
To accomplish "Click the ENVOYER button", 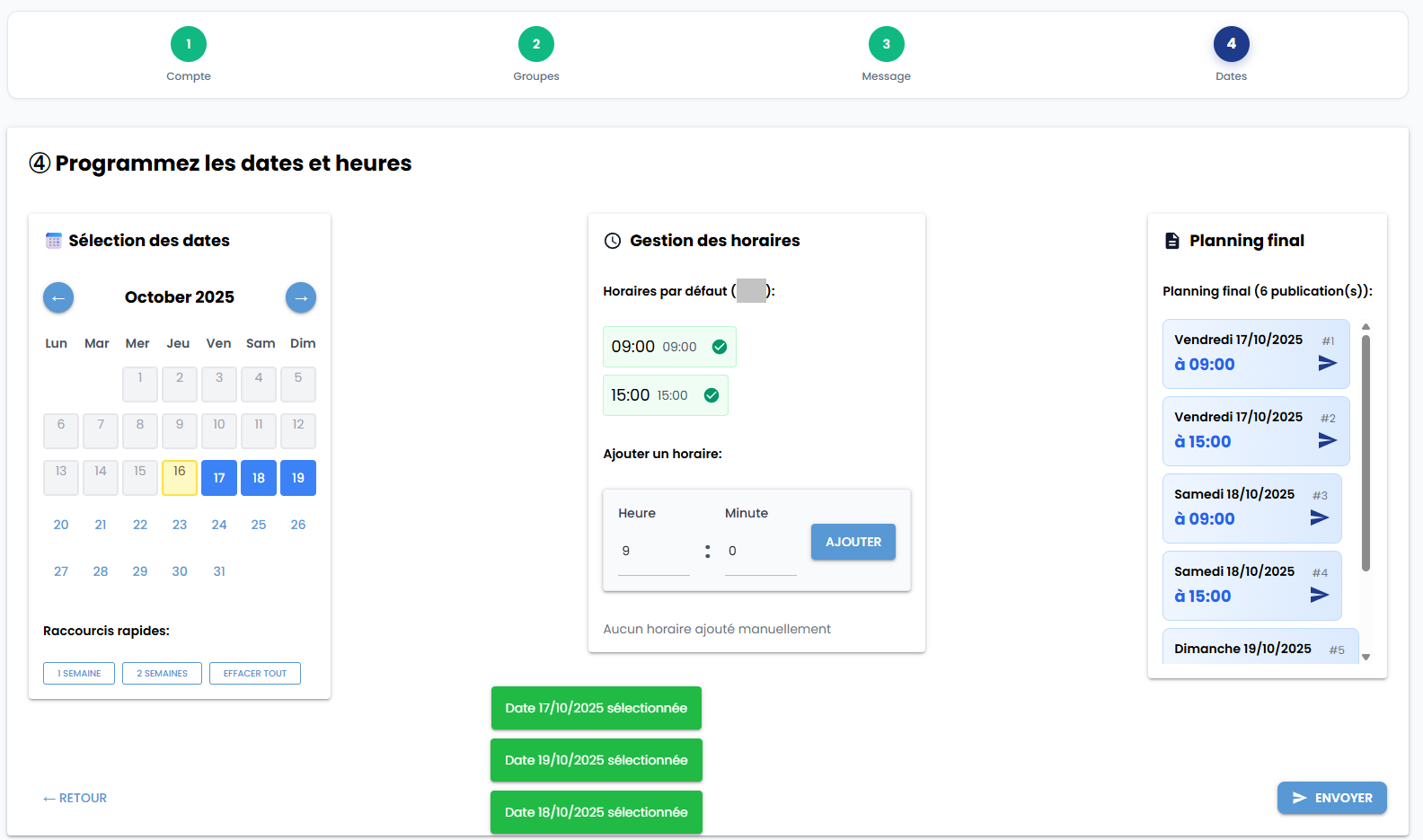I will [1331, 798].
